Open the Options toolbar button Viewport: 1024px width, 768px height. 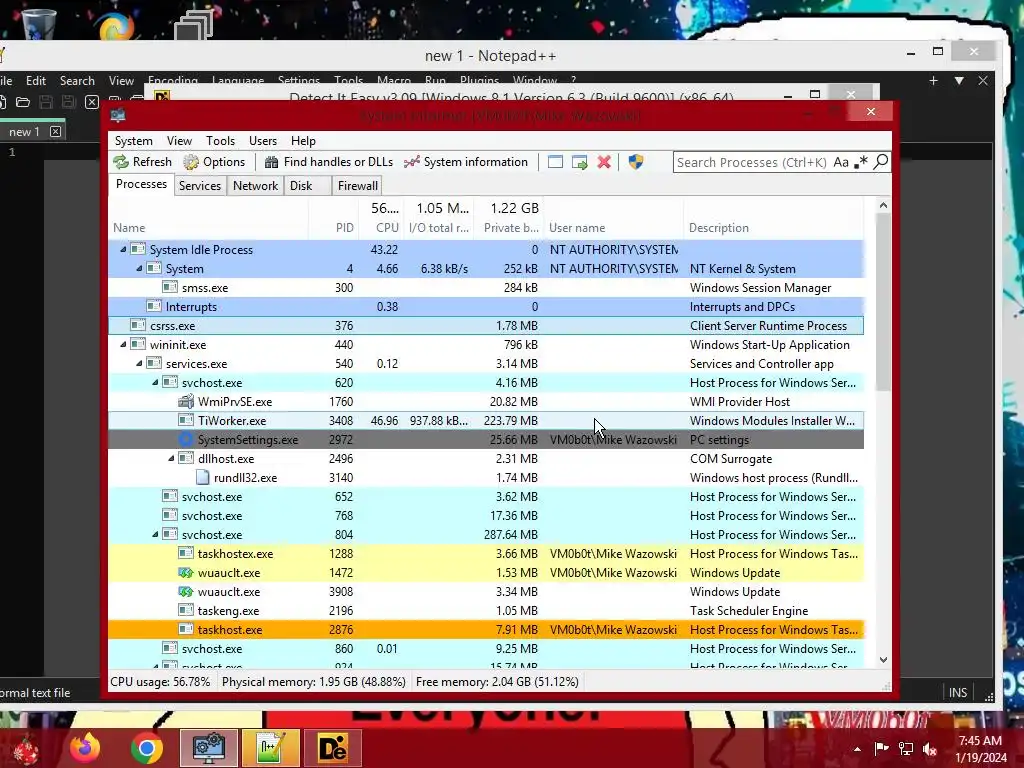tap(214, 162)
